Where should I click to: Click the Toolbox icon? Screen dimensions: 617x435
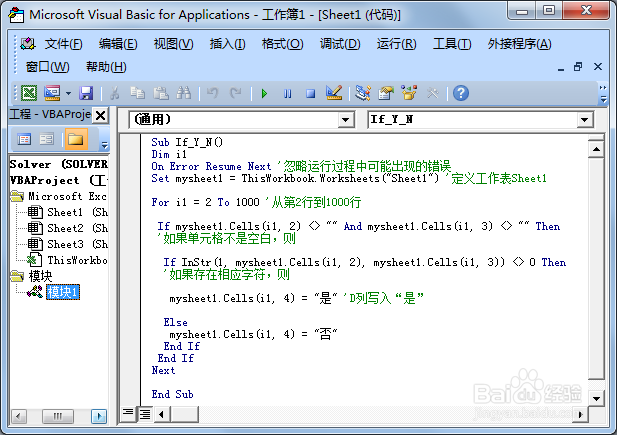[x=432, y=93]
